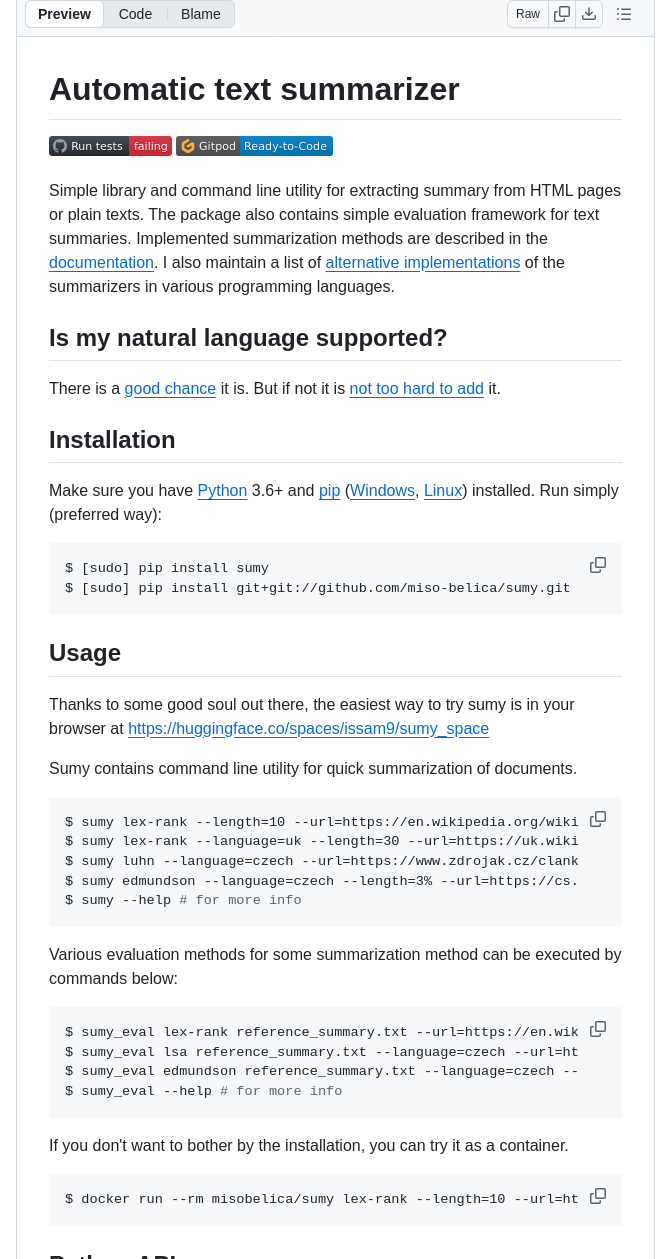Copy the sumy_eval commands block
Screen dimensions: 671x1259
coord(598,1029)
